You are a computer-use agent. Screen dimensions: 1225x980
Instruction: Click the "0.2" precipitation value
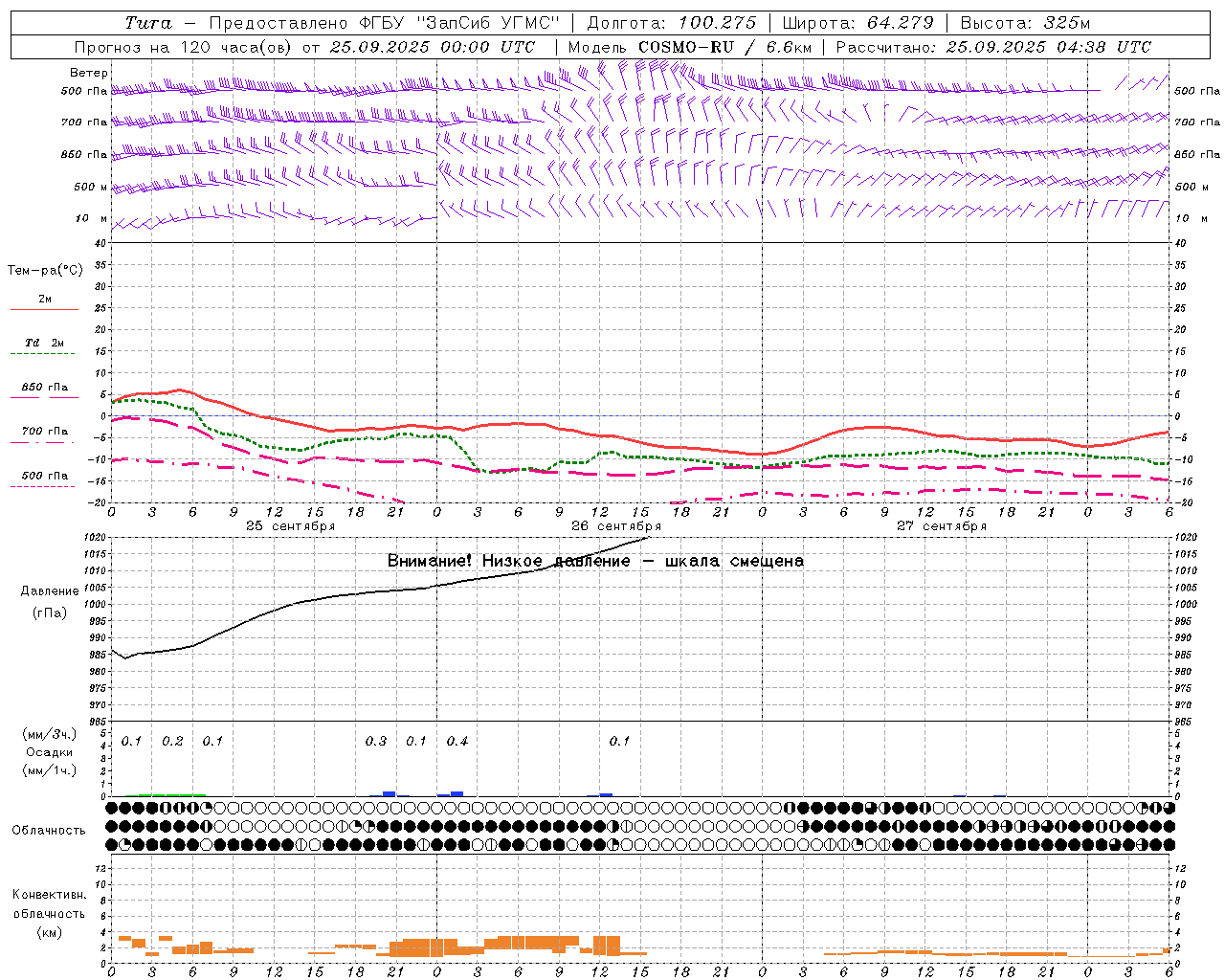172,742
